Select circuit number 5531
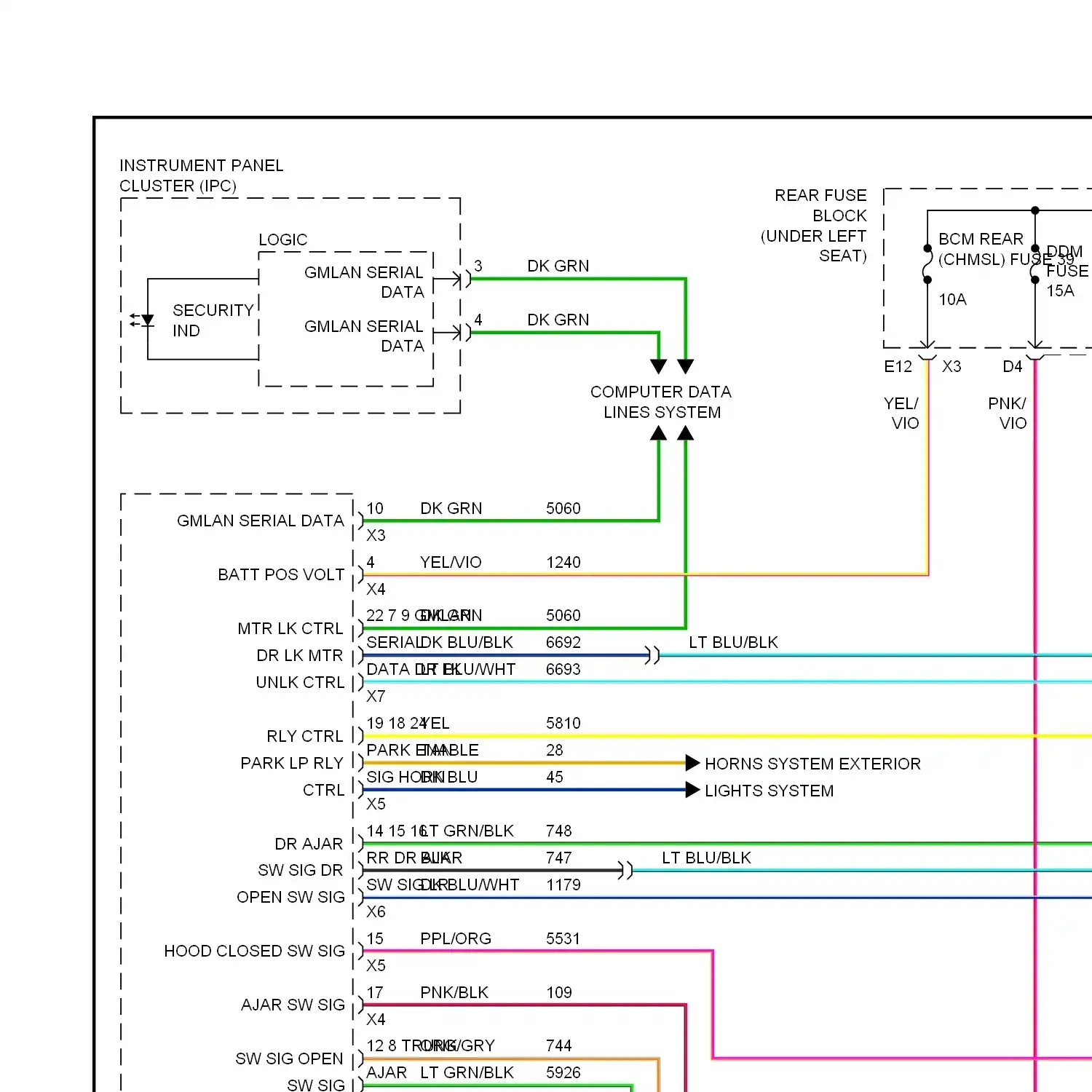The image size is (1092, 1092). 563,938
